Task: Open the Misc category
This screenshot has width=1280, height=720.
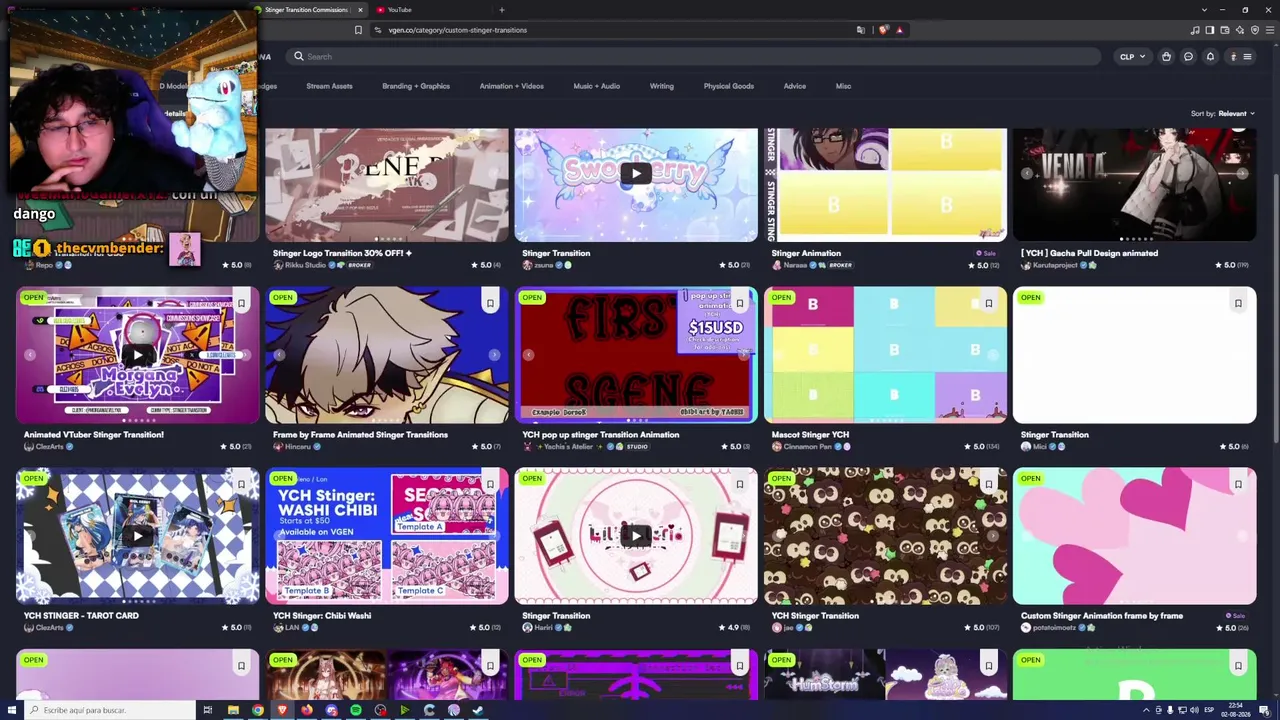Action: (844, 86)
